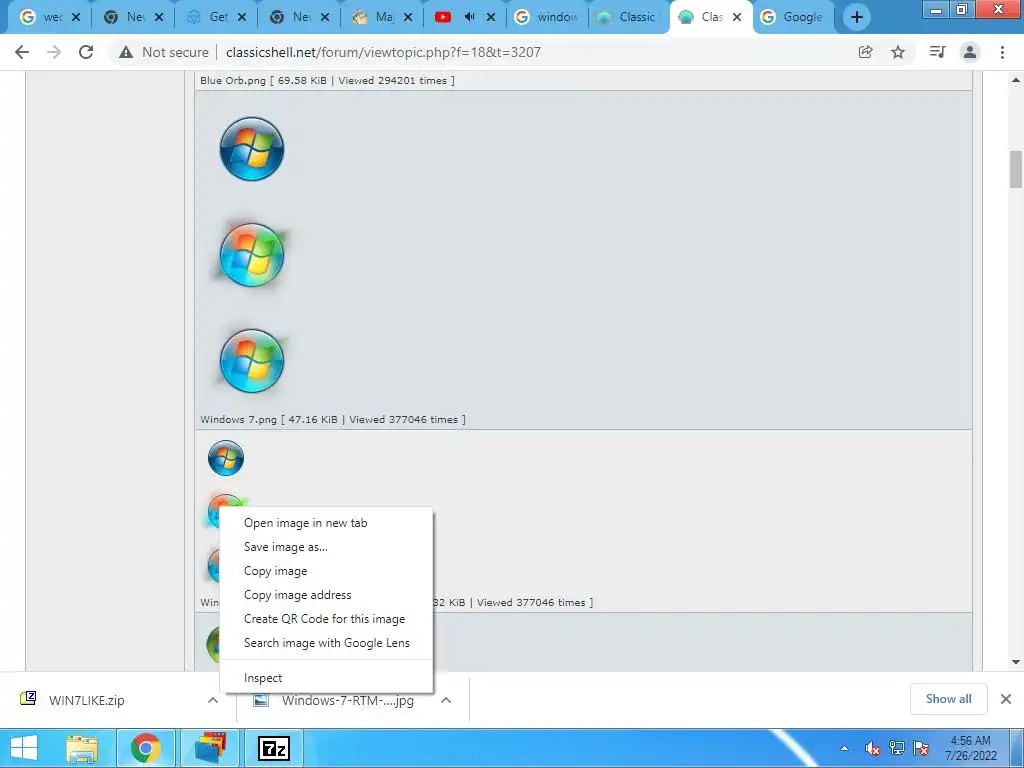This screenshot has height=768, width=1024.
Task: Click the scrollbar up arrow
Action: (x=1016, y=80)
